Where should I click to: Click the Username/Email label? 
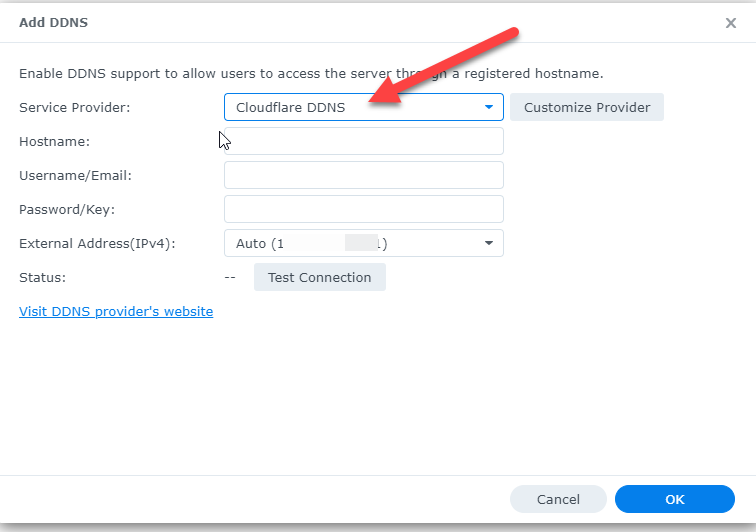coord(75,176)
